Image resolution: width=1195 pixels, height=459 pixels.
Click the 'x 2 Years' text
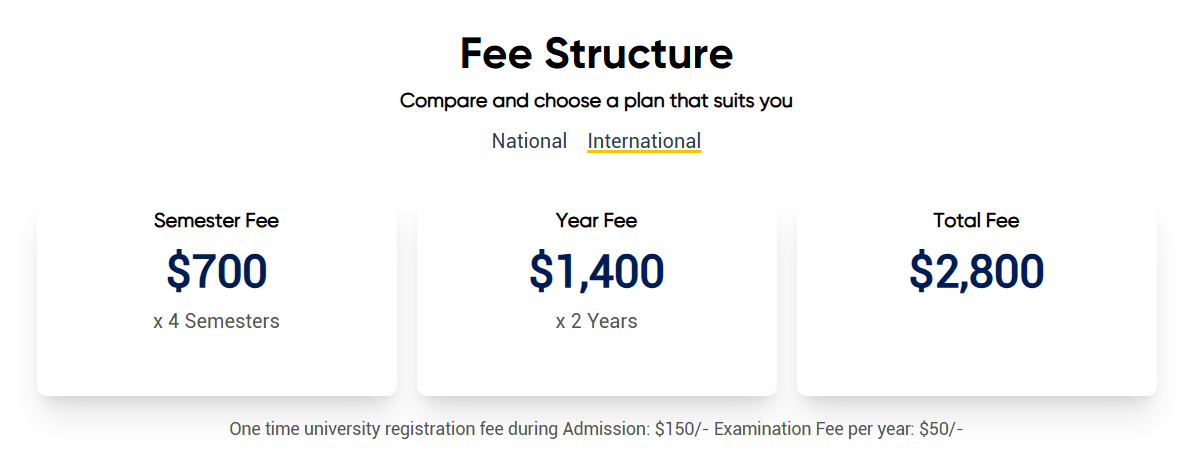point(596,321)
